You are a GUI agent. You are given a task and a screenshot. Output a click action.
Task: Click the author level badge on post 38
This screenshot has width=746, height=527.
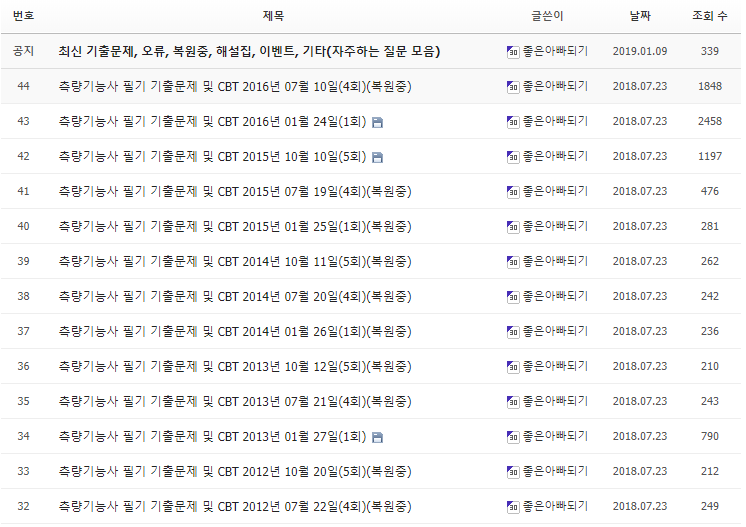pyautogui.click(x=513, y=297)
